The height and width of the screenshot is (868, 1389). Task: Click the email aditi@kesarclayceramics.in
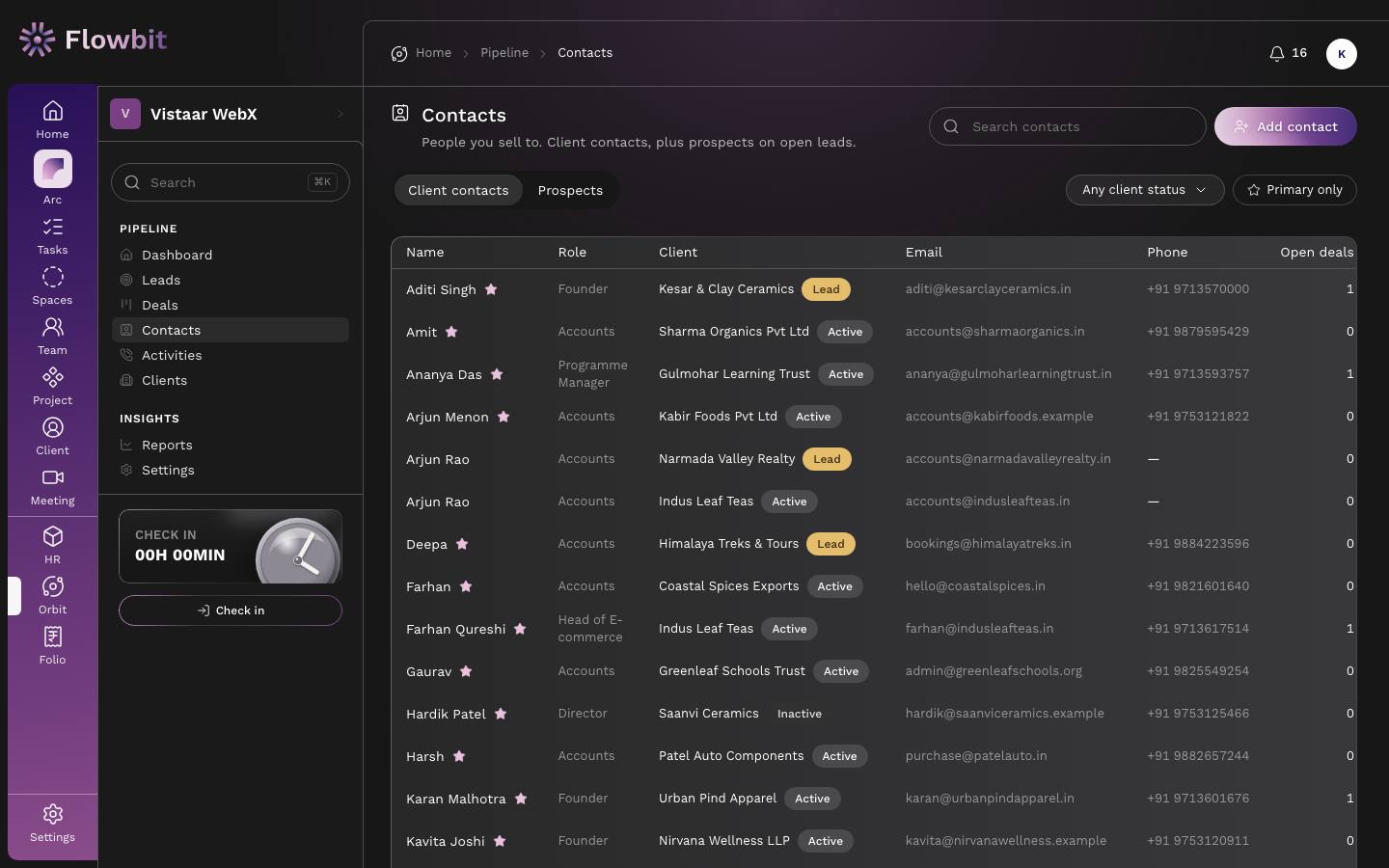click(989, 289)
